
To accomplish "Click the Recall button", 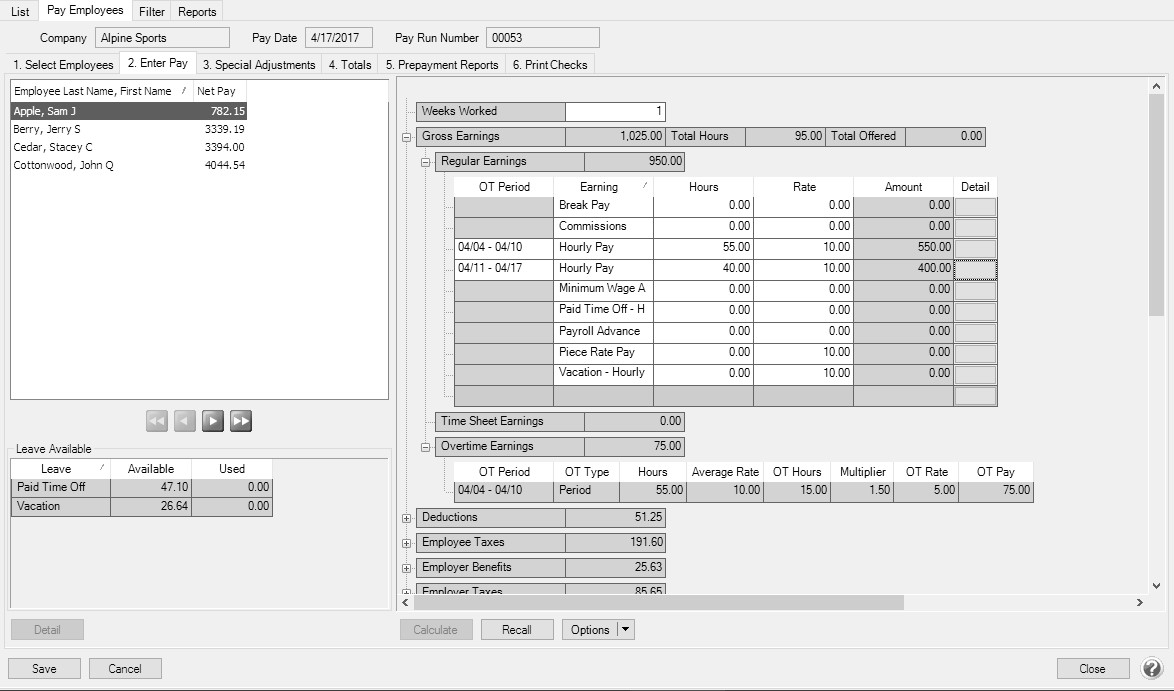I will 516,629.
